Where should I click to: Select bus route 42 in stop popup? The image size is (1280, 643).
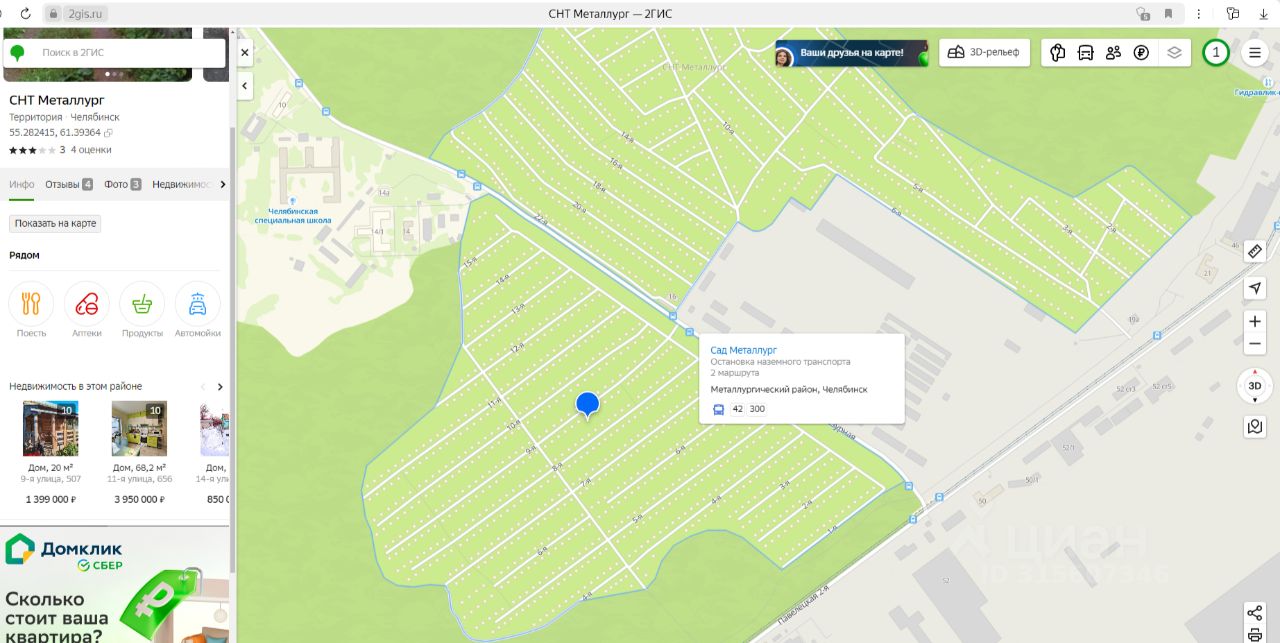click(738, 409)
